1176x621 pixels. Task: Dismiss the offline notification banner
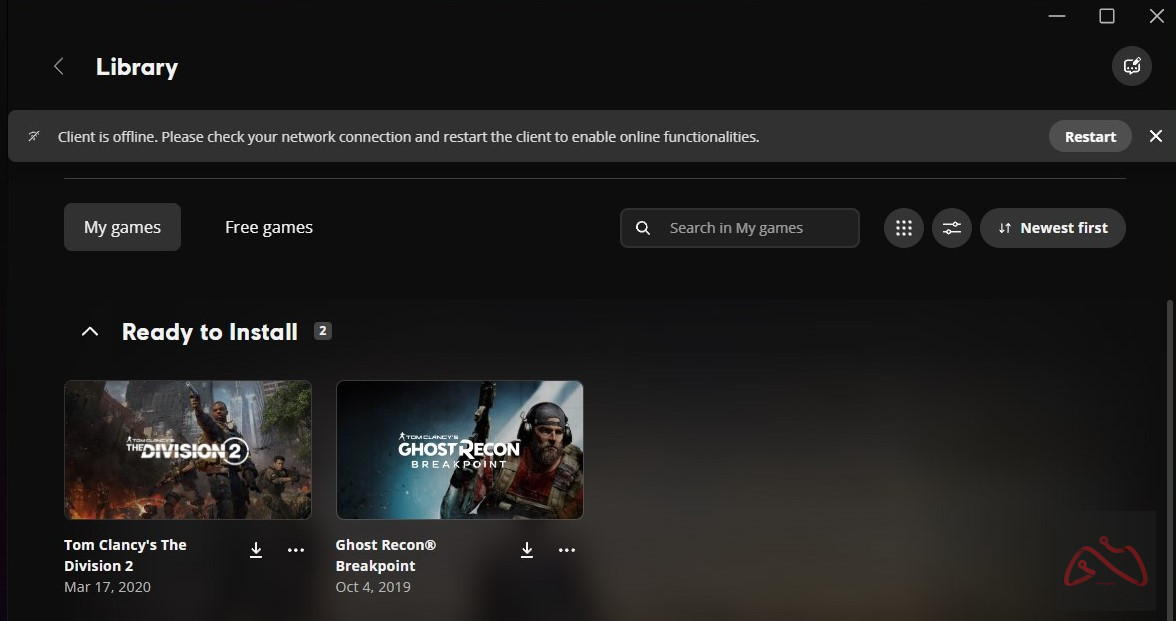click(x=1155, y=136)
